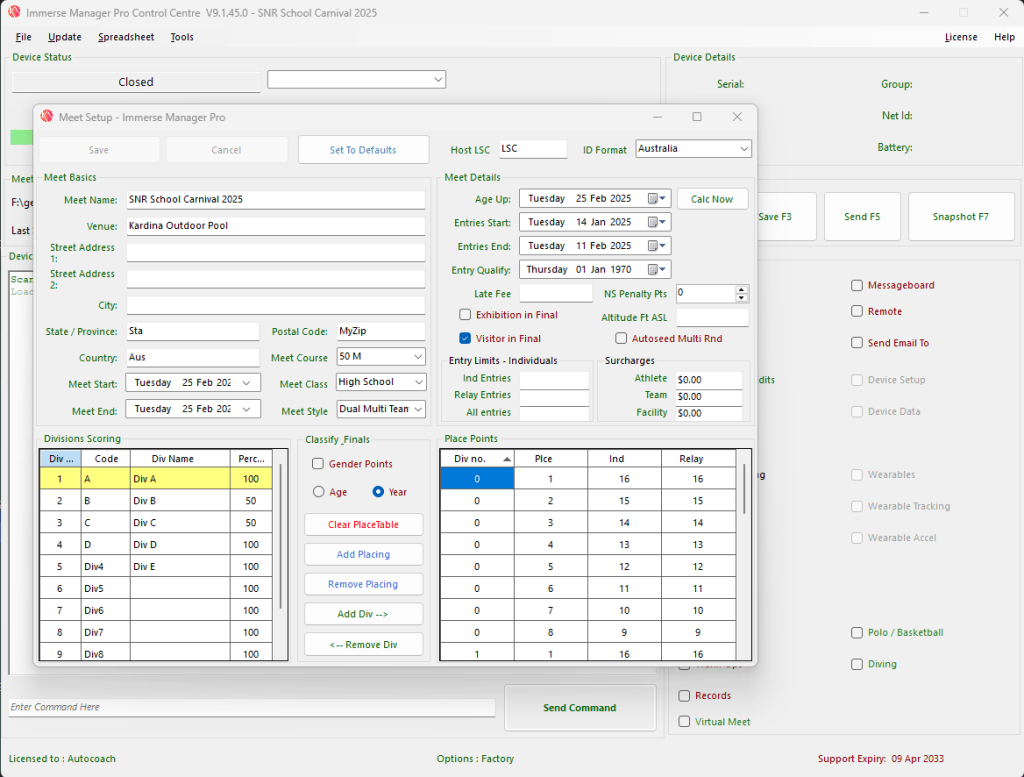This screenshot has height=777, width=1024.
Task: Click the Send F5 button
Action: [x=862, y=217]
